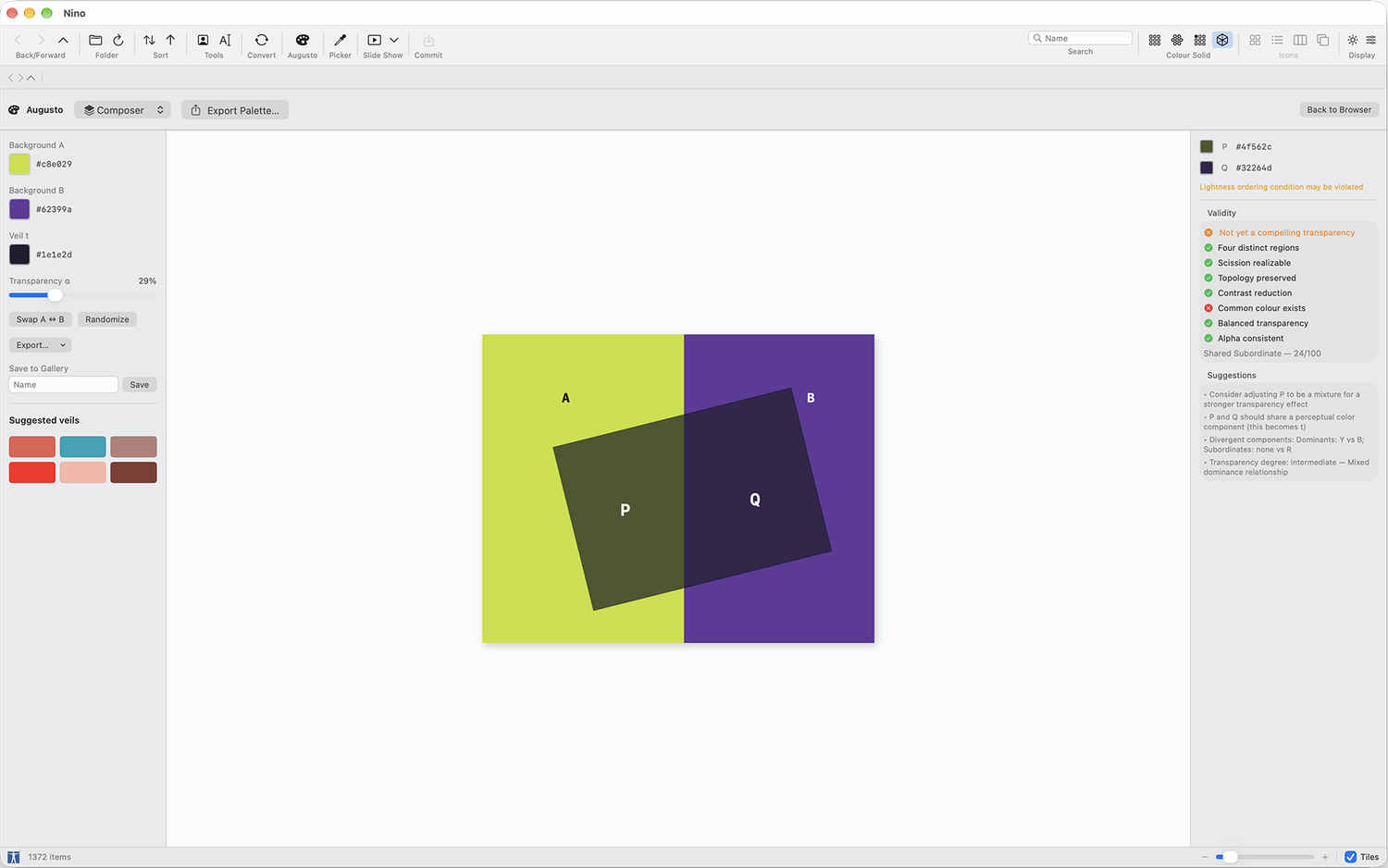Viewport: 1388px width, 868px height.
Task: Open the Augusto palette toolbar icon
Action: tap(303, 40)
